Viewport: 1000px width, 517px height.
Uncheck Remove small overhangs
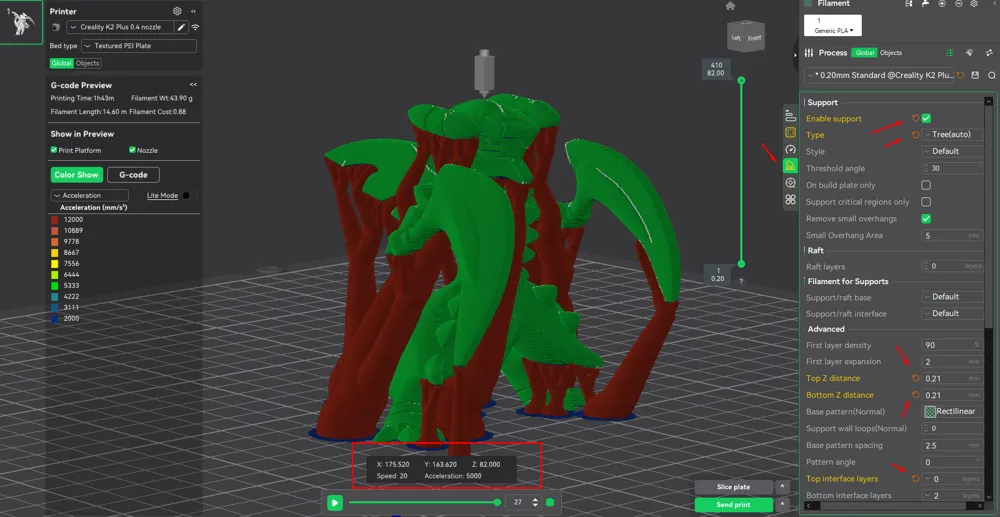click(x=926, y=219)
